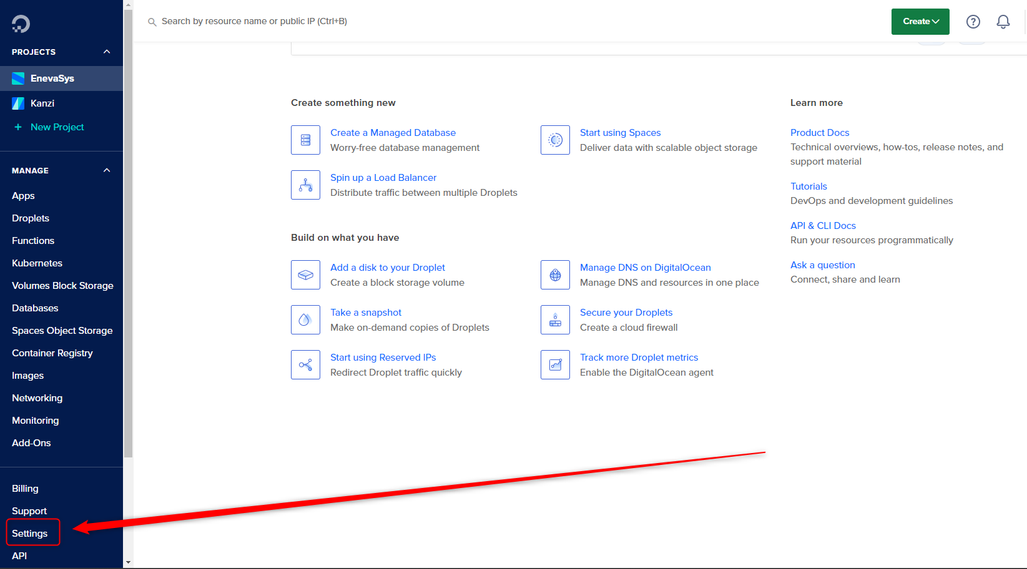This screenshot has height=569, width=1027.
Task: Click the Managed Database icon
Action: 305,140
